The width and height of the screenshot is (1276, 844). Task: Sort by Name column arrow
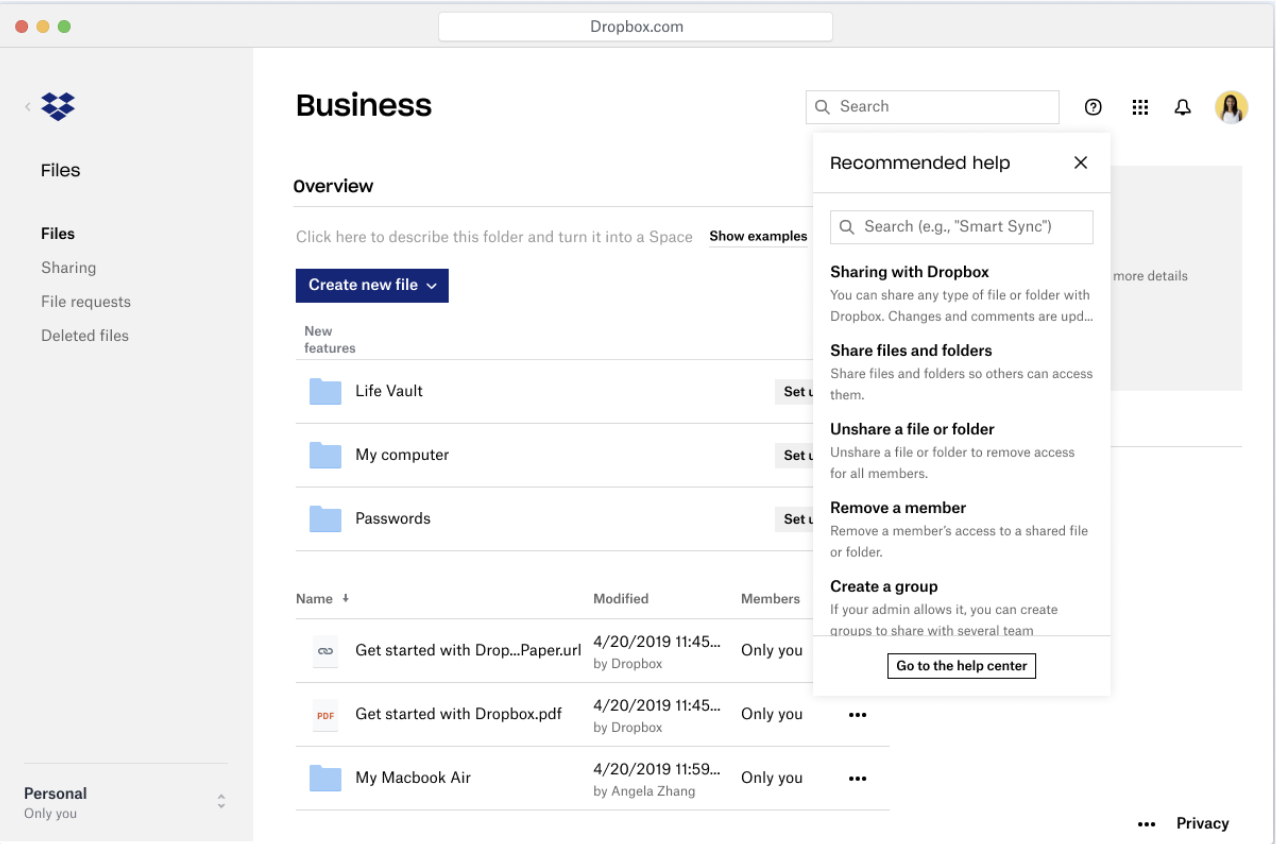pos(345,598)
